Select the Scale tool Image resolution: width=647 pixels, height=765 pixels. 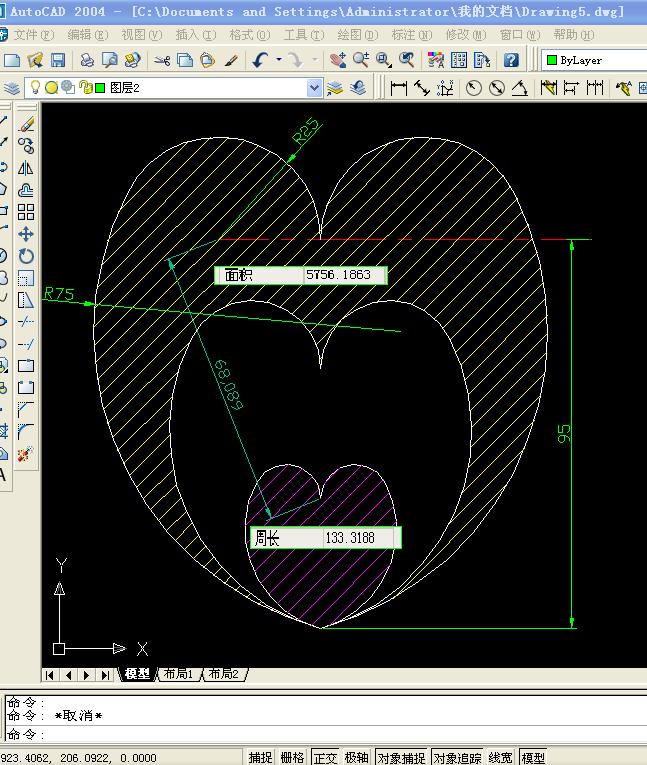[x=26, y=278]
